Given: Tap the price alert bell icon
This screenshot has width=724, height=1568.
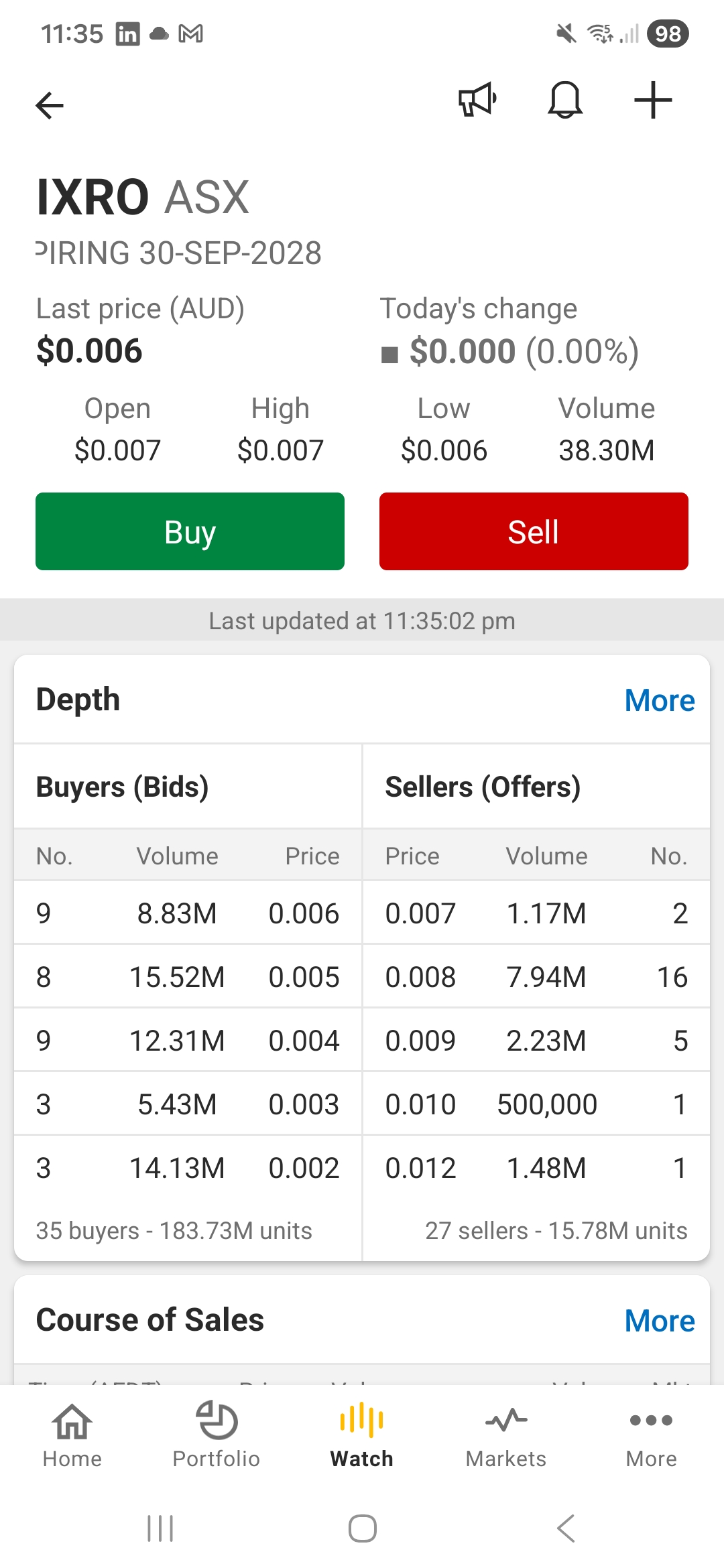Looking at the screenshot, I should click(565, 101).
